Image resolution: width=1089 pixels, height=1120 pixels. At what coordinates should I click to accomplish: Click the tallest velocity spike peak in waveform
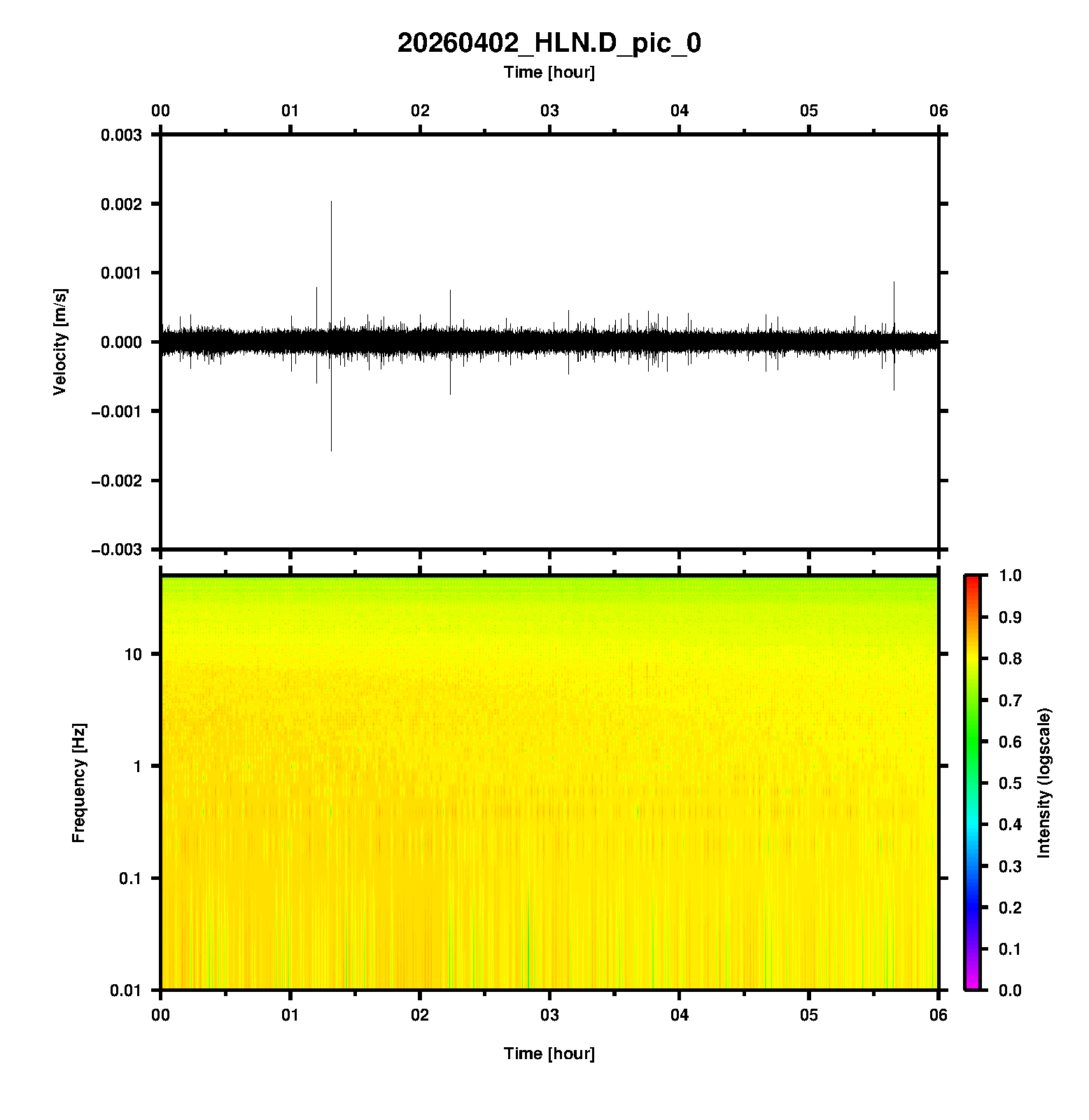tap(331, 203)
